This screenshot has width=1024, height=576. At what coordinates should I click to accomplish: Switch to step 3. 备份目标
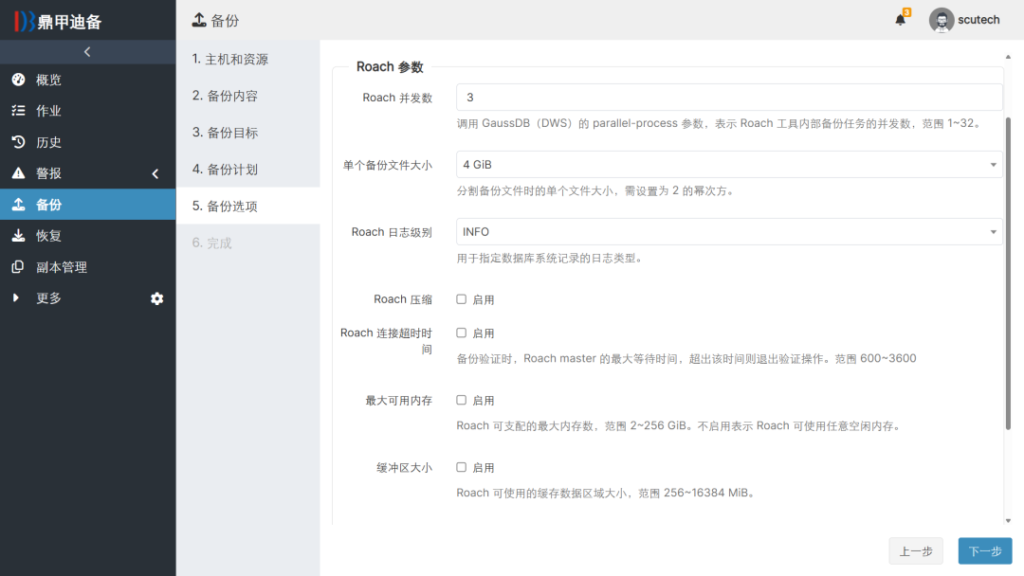coord(225,133)
